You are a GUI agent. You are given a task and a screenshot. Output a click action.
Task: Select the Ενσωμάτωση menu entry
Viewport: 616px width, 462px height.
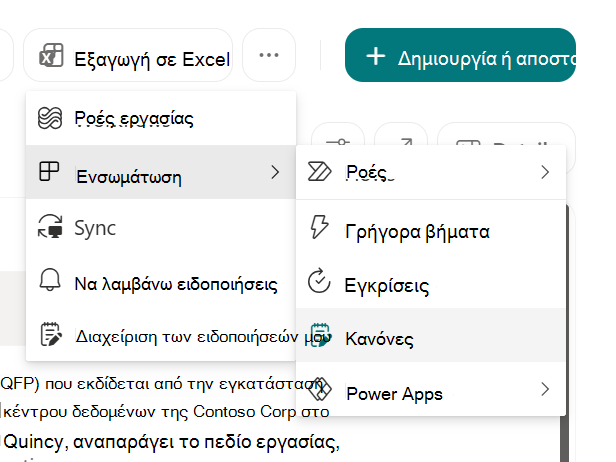[161, 172]
